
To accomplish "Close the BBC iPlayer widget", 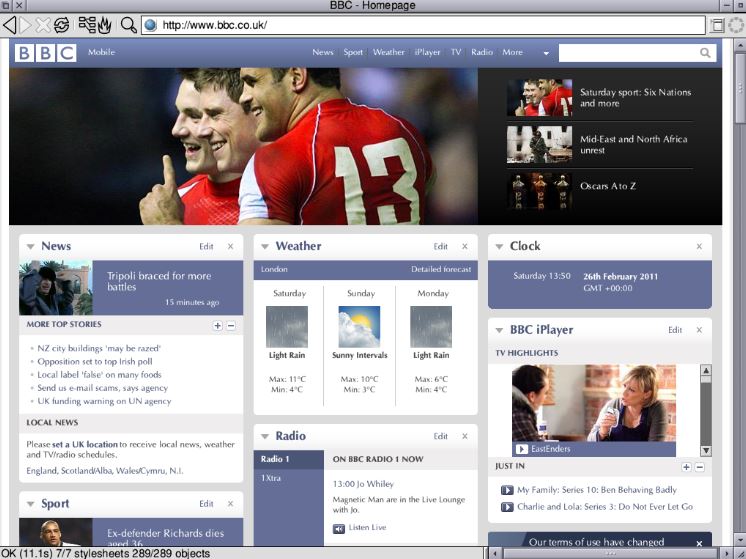I will pyautogui.click(x=699, y=330).
